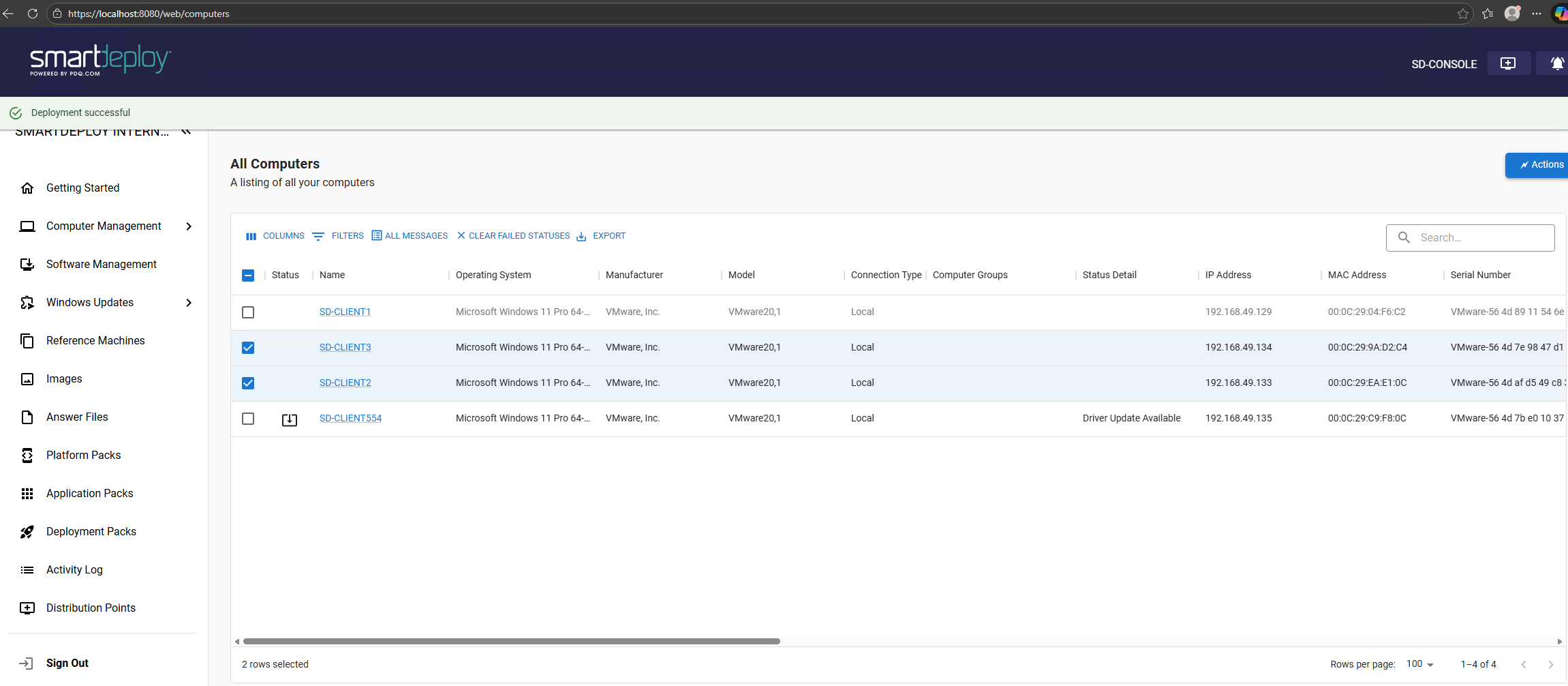1568x686 pixels.
Task: Bookmark the page with the star icon
Action: click(1462, 14)
